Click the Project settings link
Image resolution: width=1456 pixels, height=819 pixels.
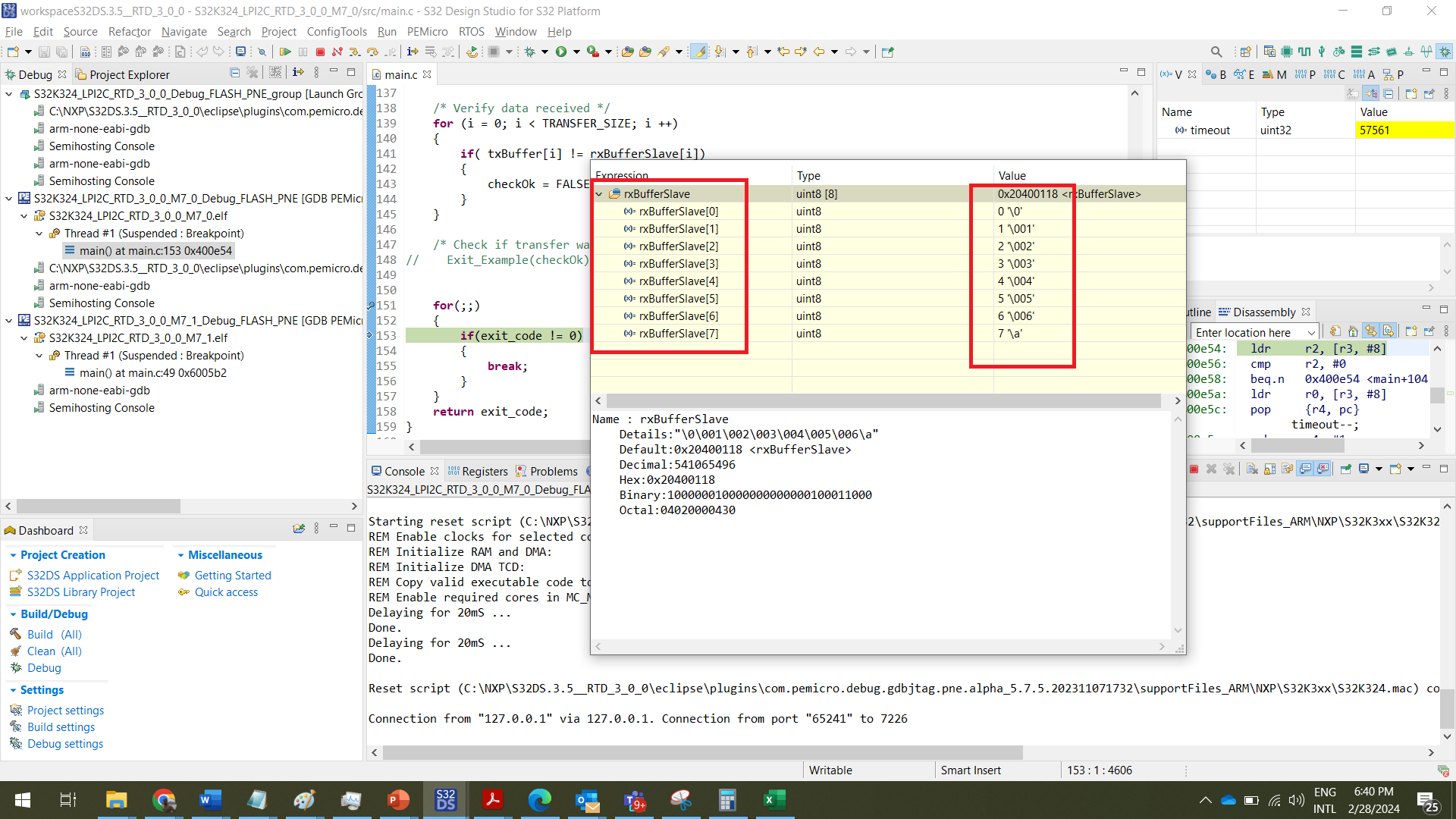click(x=65, y=710)
